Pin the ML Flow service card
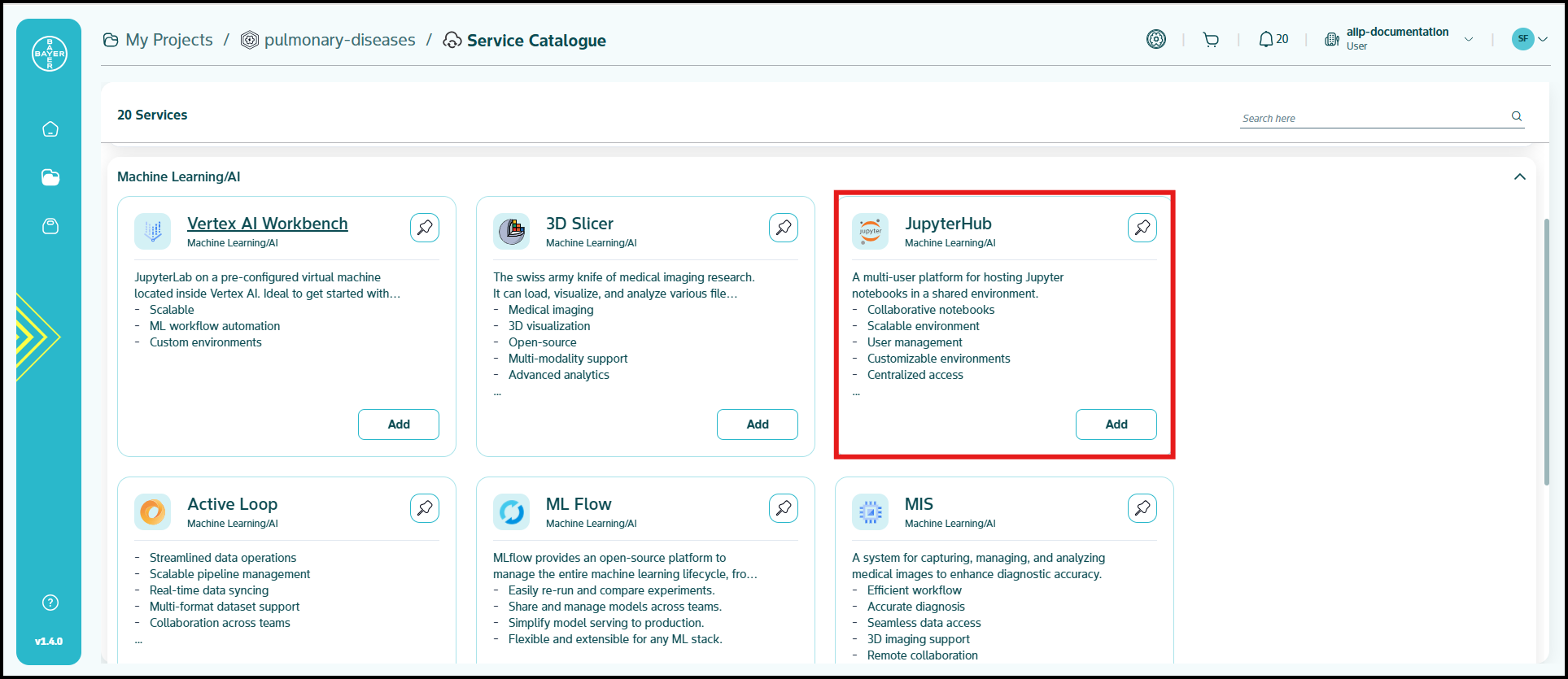This screenshot has width=1568, height=679. click(x=783, y=508)
